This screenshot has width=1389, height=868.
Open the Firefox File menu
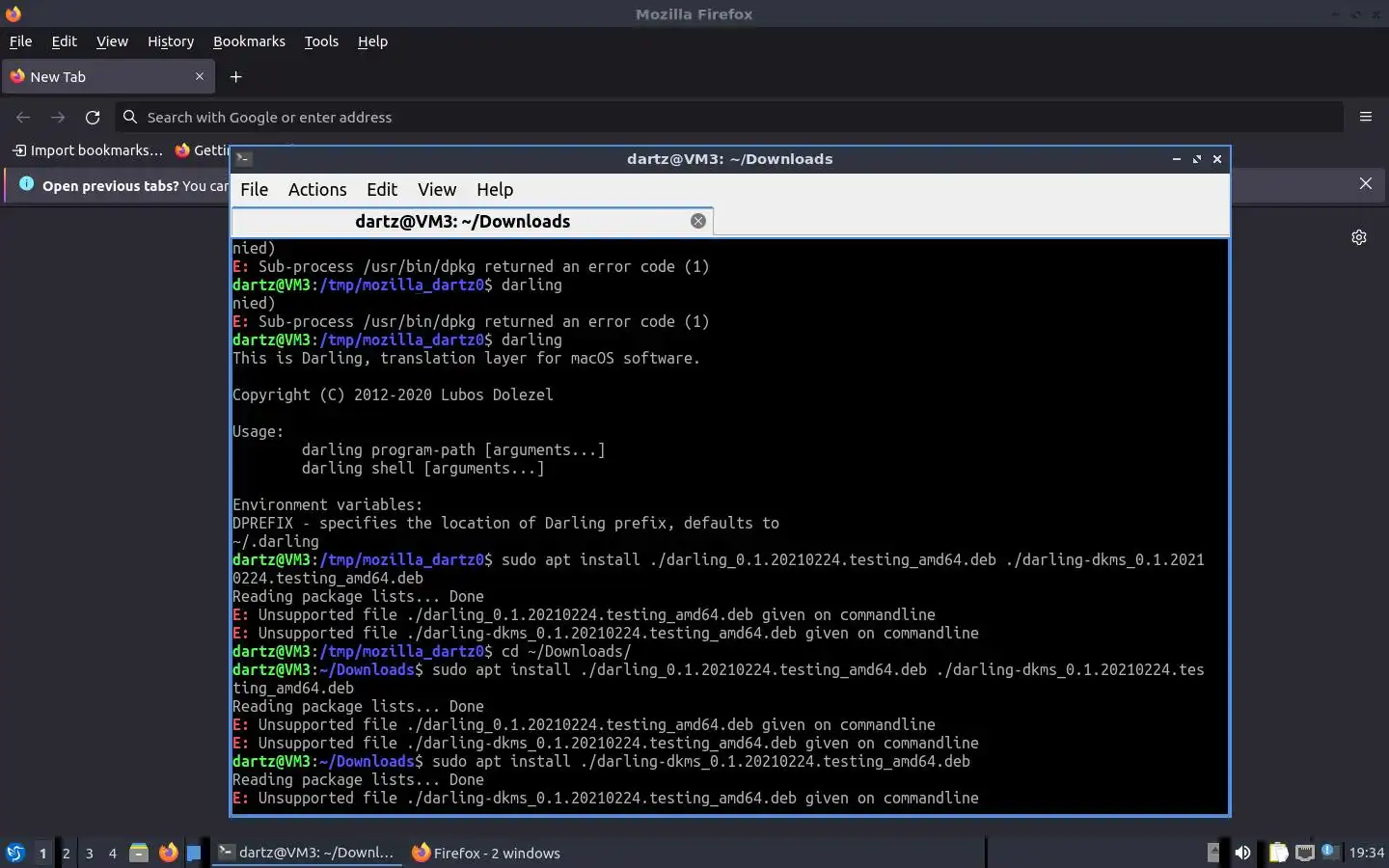pos(20,41)
